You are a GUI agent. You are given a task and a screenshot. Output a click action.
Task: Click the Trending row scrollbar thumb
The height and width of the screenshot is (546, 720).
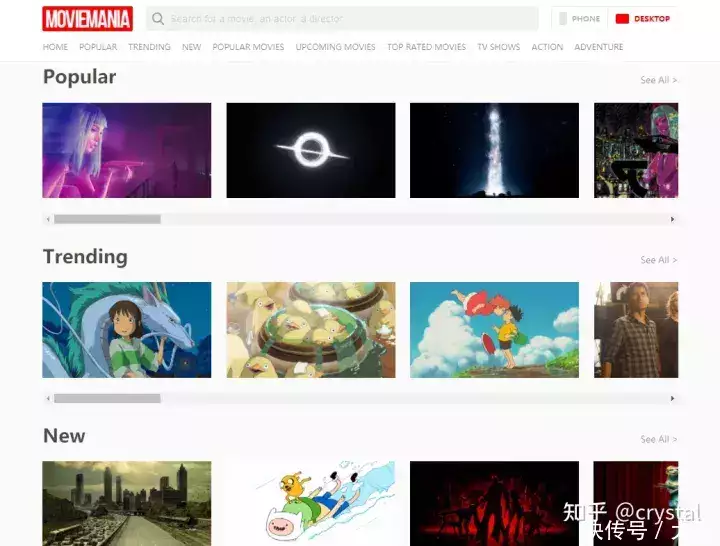(107, 399)
